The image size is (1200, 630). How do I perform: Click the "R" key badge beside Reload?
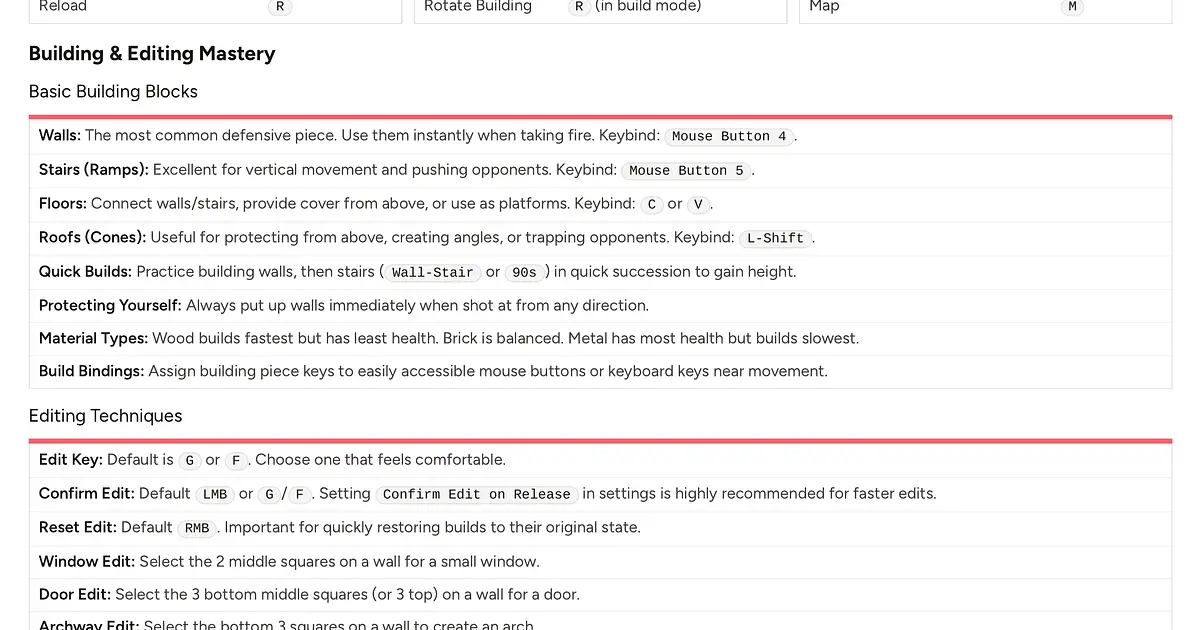(x=280, y=6)
